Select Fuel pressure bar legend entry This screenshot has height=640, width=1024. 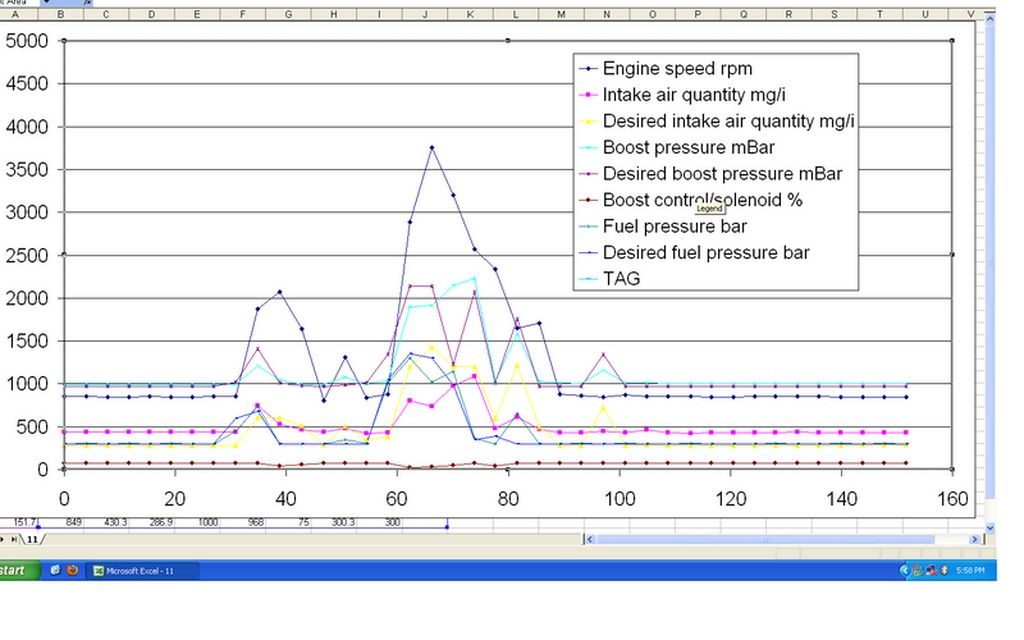pos(663,227)
